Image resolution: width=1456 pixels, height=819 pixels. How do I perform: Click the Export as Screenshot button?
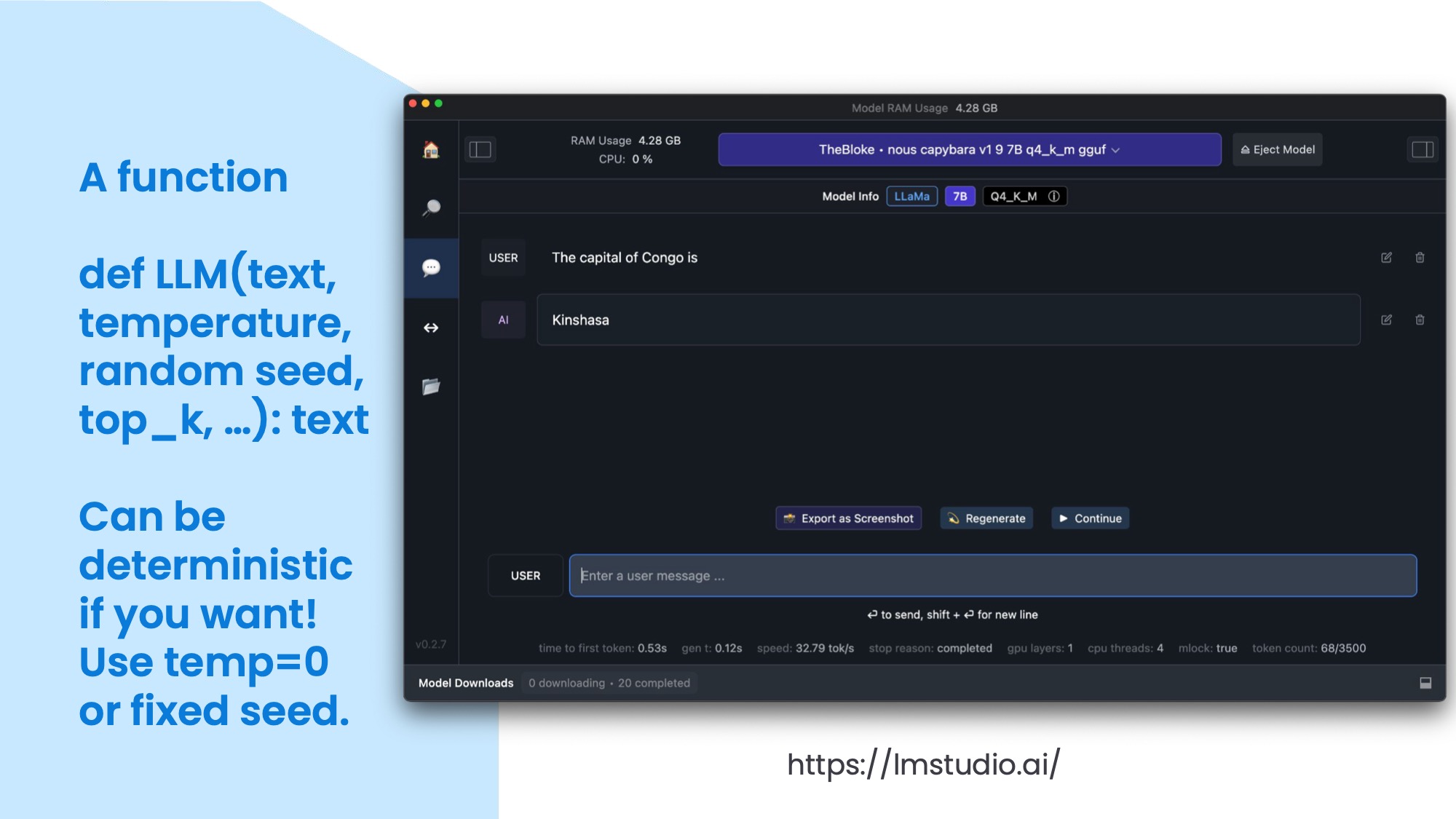click(848, 518)
